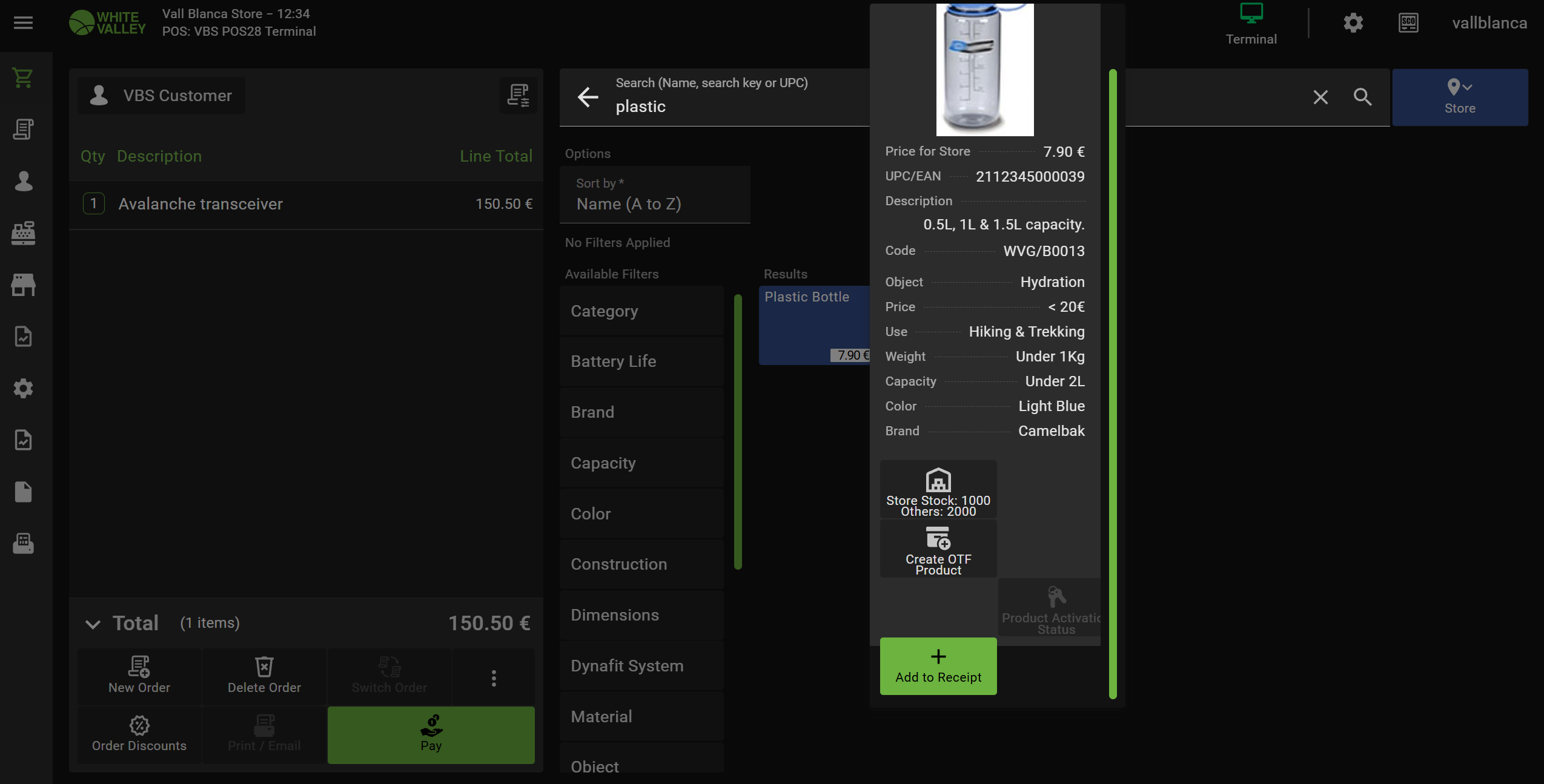Open the Sort by dropdown
The image size is (1544, 784).
654,195
